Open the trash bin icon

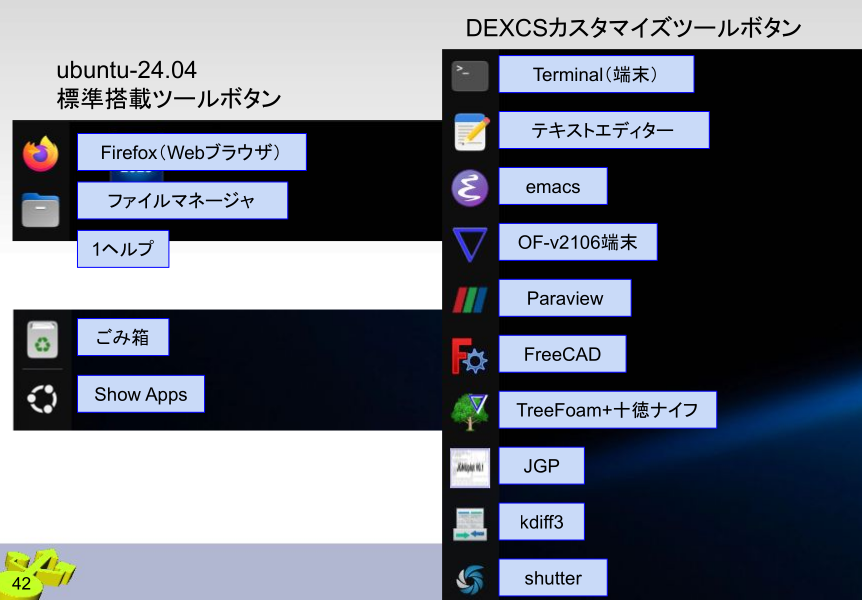[42, 341]
